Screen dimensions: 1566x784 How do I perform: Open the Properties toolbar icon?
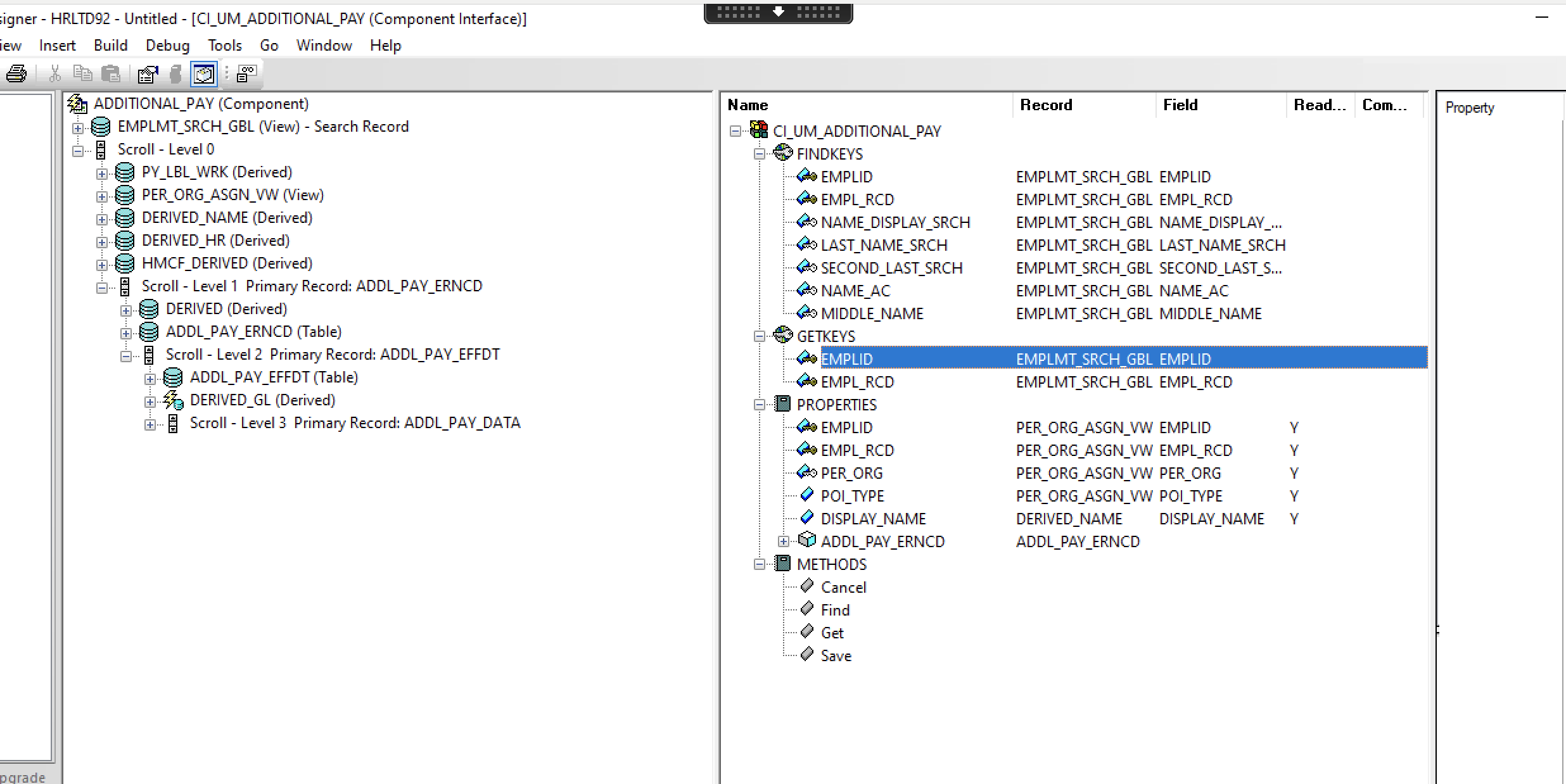tap(148, 74)
